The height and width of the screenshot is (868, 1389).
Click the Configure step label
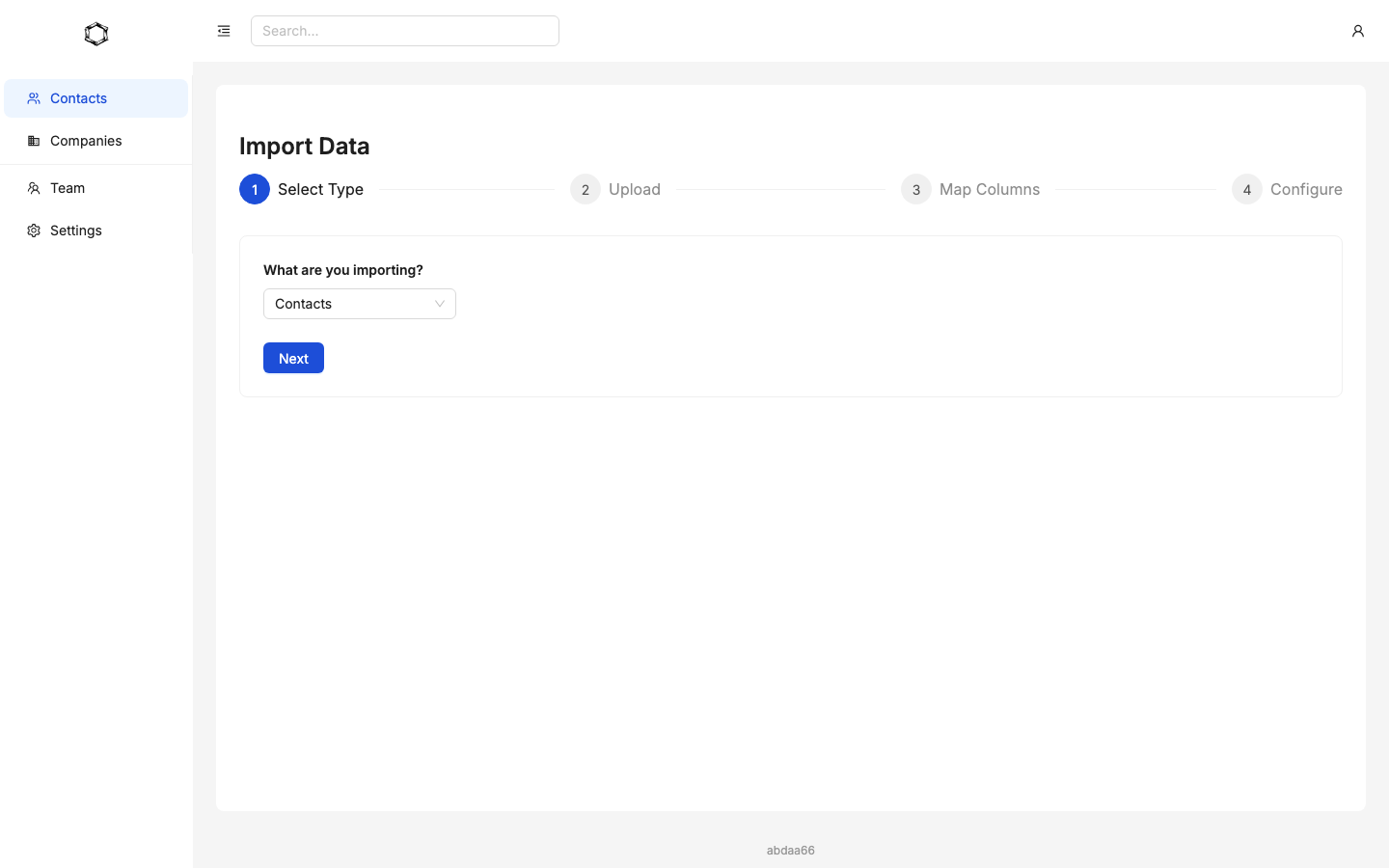tap(1306, 189)
